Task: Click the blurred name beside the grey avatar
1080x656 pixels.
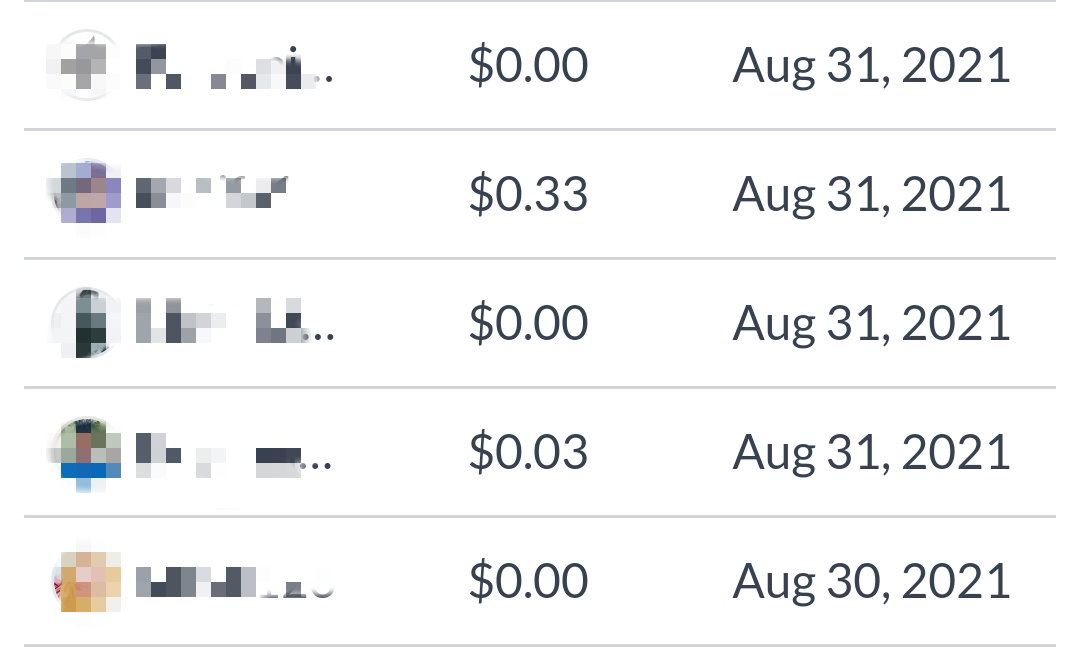Action: point(234,66)
